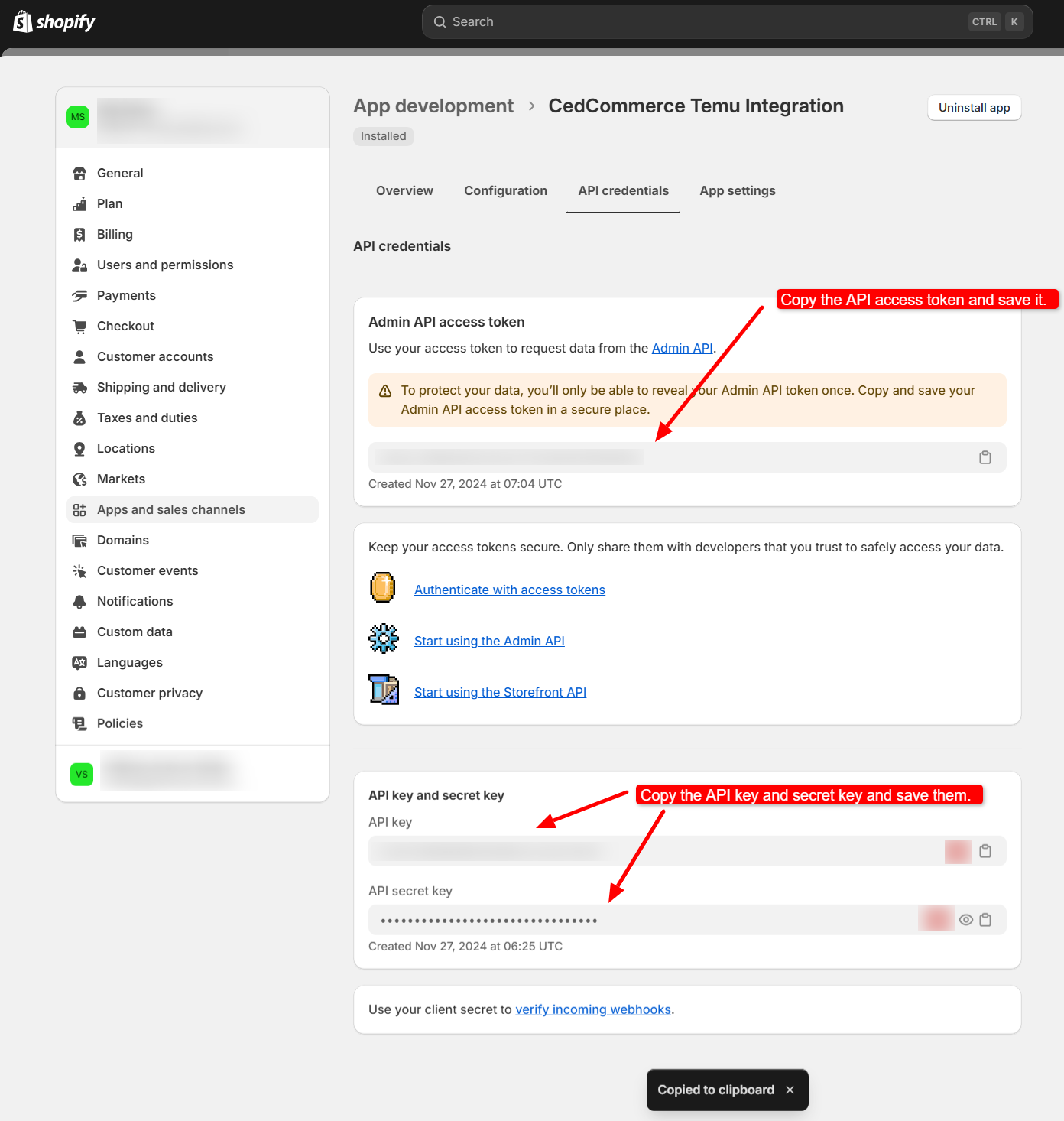Click the Plan icon in sidebar
The height and width of the screenshot is (1121, 1064).
coord(79,204)
